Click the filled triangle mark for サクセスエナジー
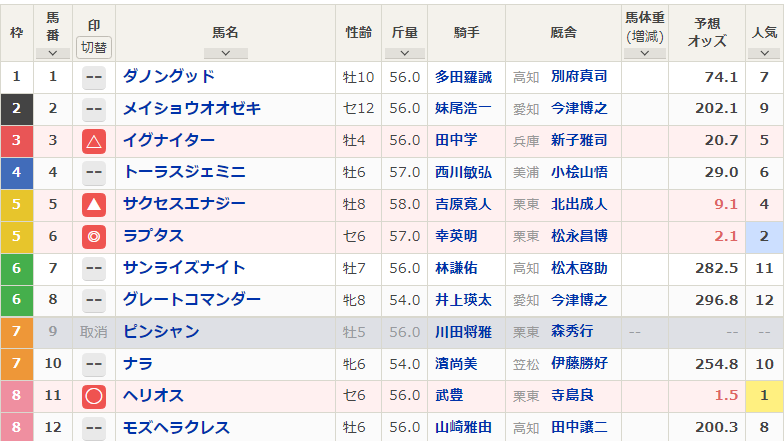 tap(94, 205)
